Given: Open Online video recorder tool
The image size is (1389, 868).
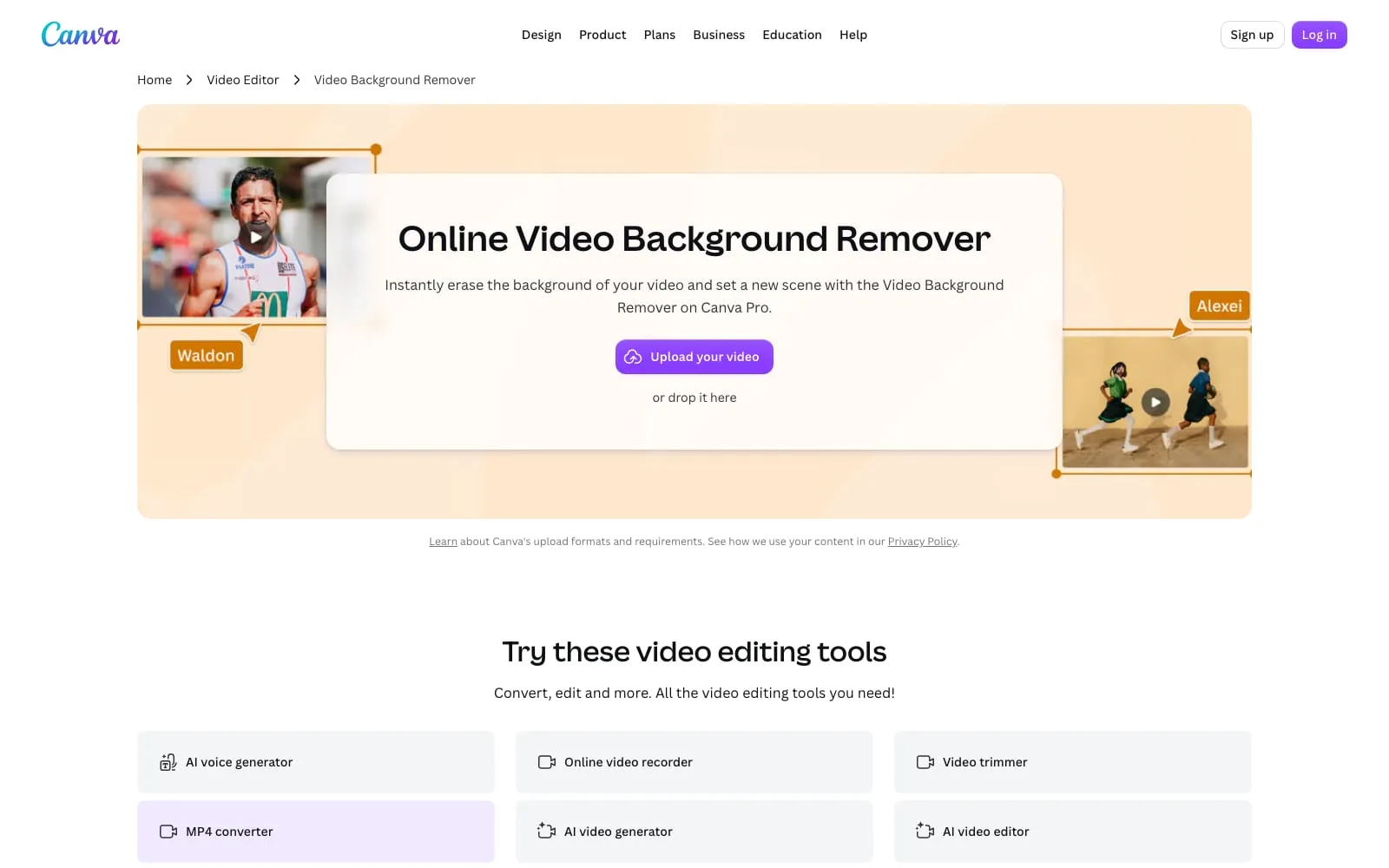Looking at the screenshot, I should coord(694,762).
